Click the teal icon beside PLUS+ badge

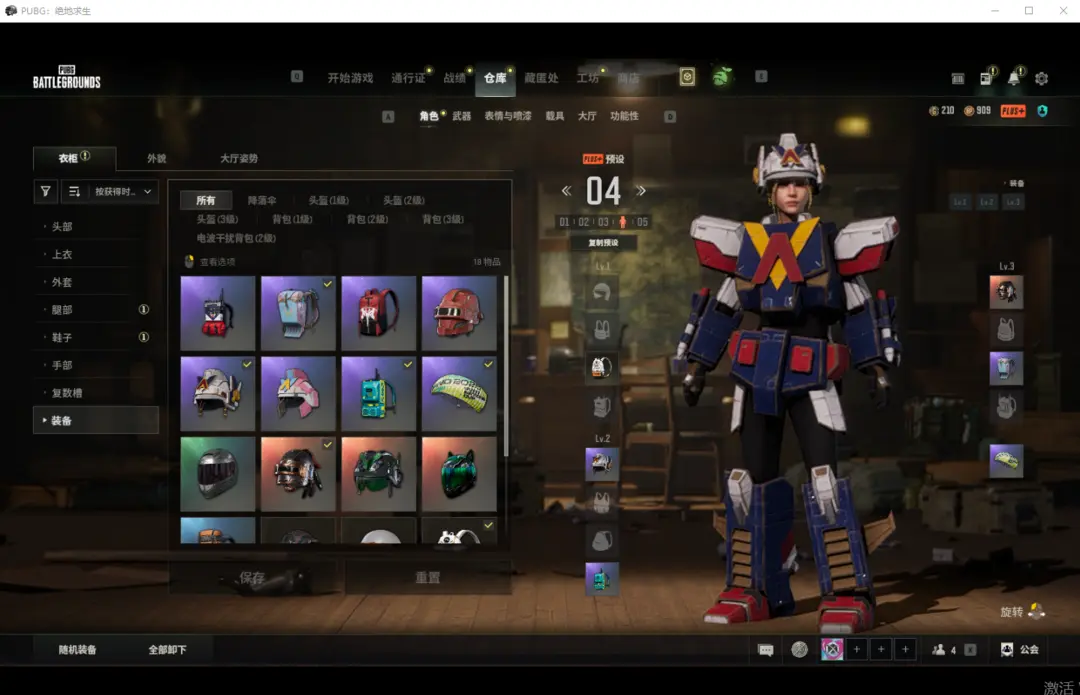(x=1043, y=111)
